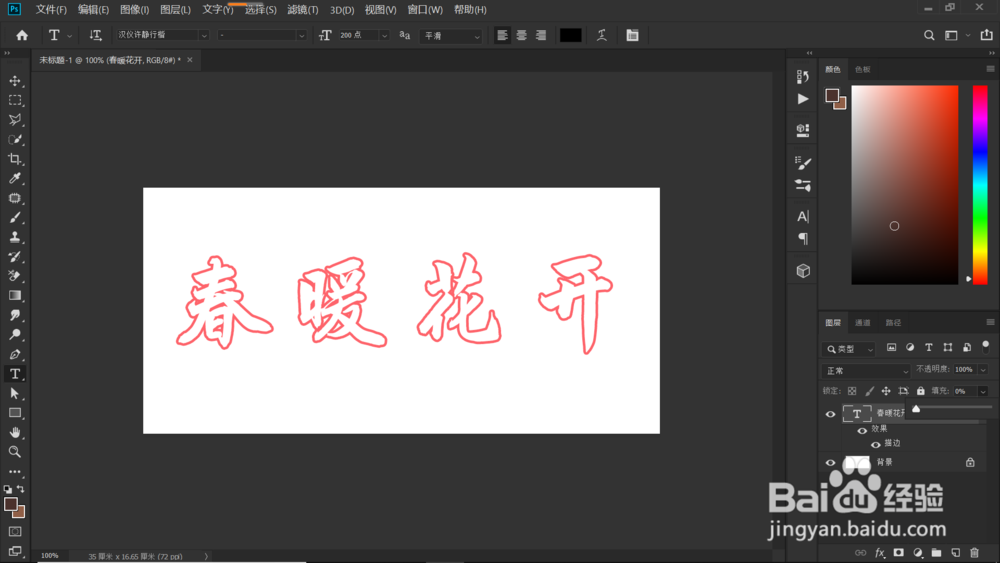Viewport: 1000px width, 563px height.
Task: Open the layer filter type dropdown 类型
Action: [x=849, y=349]
